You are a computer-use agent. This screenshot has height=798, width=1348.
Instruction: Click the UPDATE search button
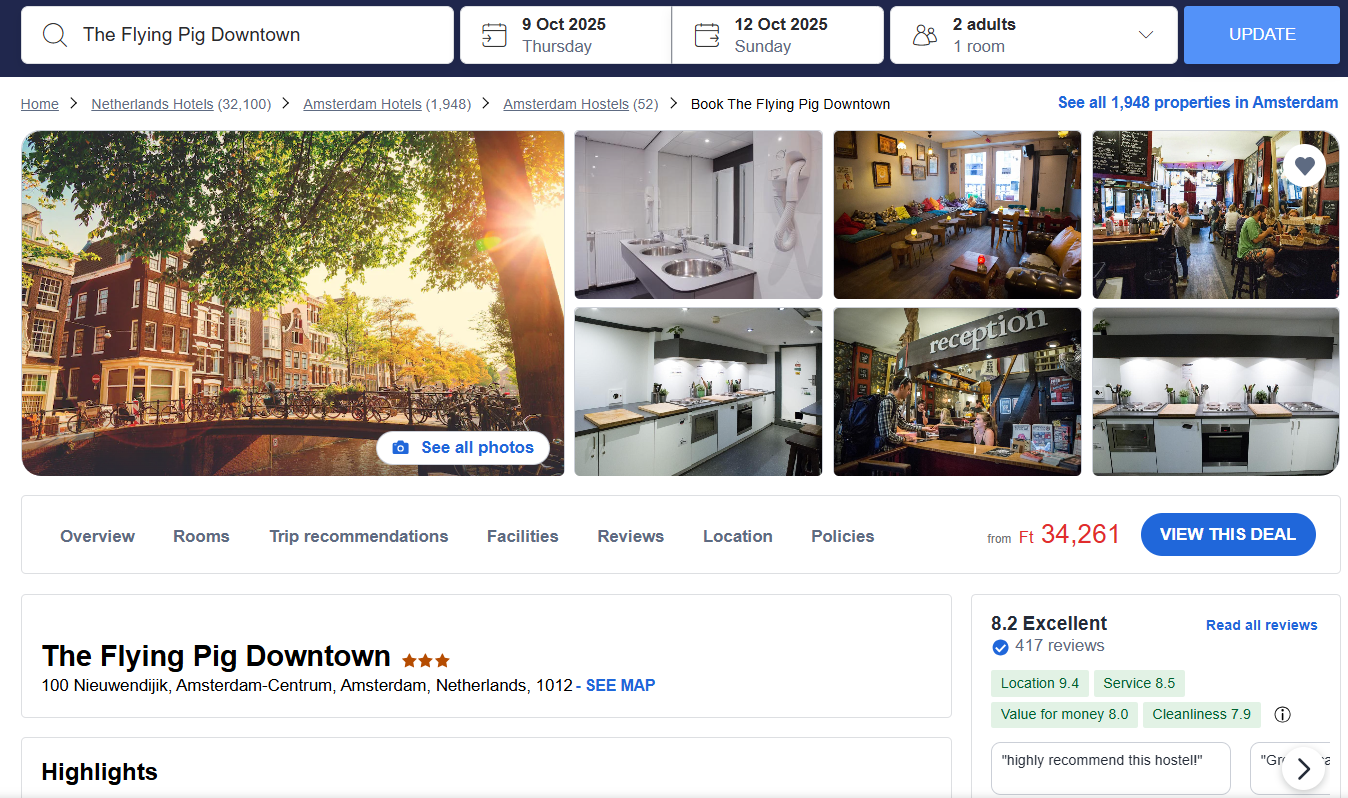point(1262,35)
